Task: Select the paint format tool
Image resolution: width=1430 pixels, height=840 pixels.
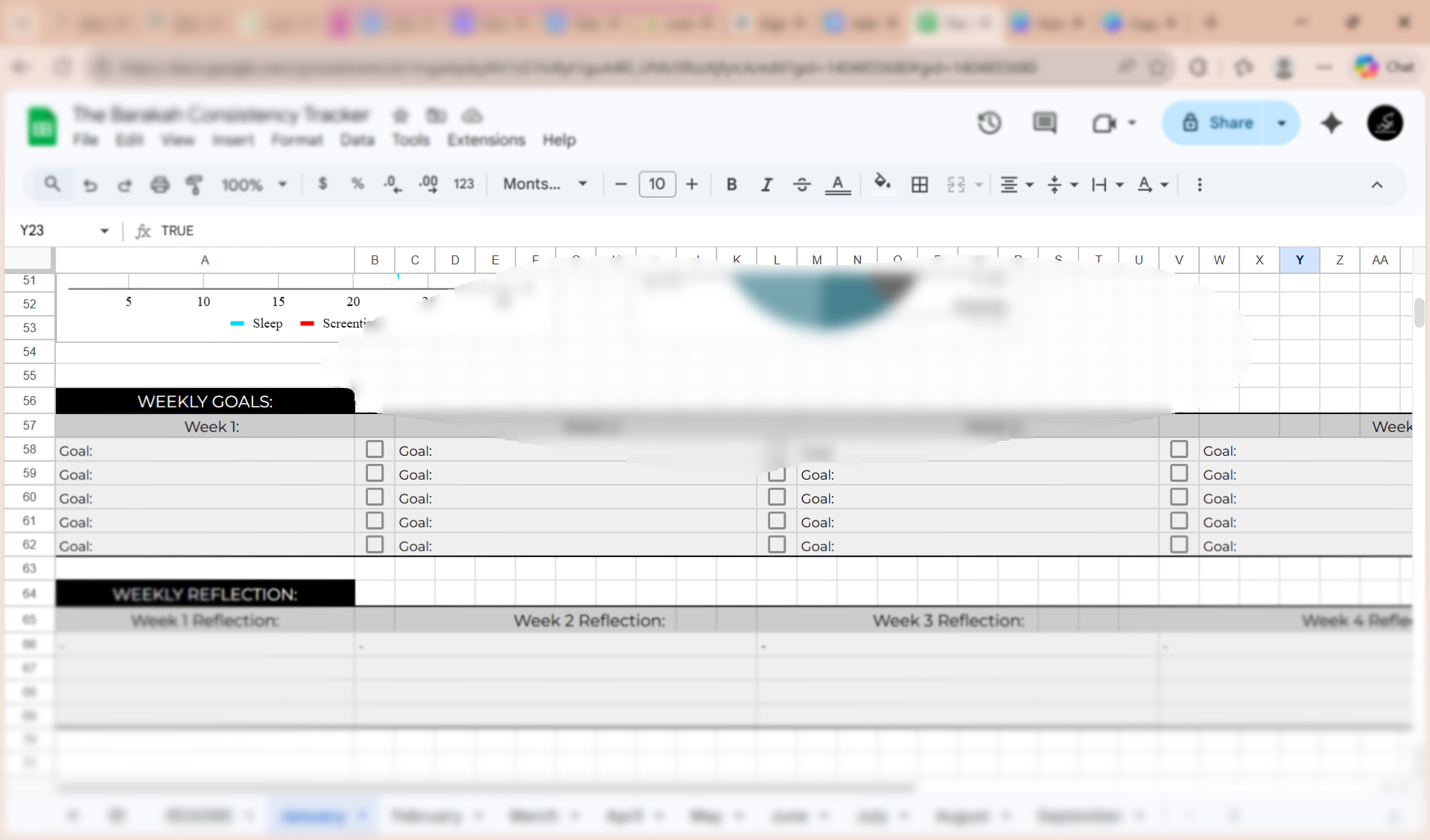Action: [x=194, y=184]
